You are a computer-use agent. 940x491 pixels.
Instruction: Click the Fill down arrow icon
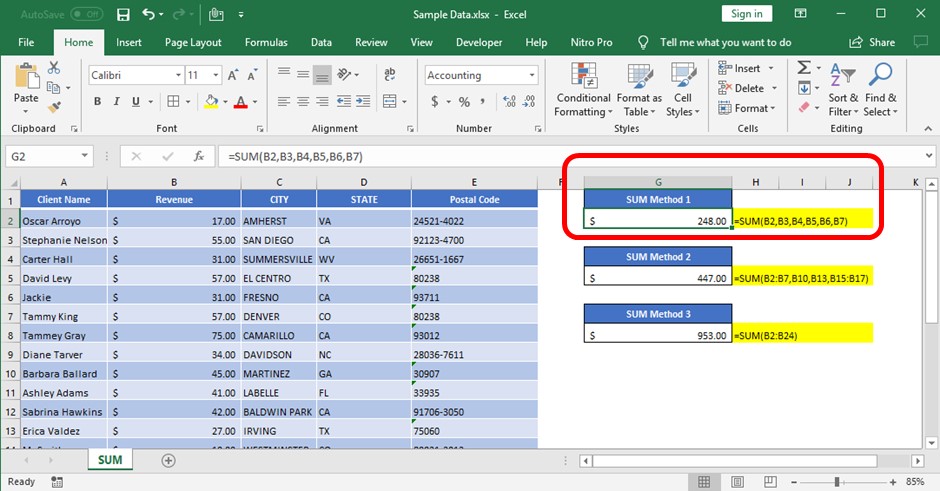[805, 88]
